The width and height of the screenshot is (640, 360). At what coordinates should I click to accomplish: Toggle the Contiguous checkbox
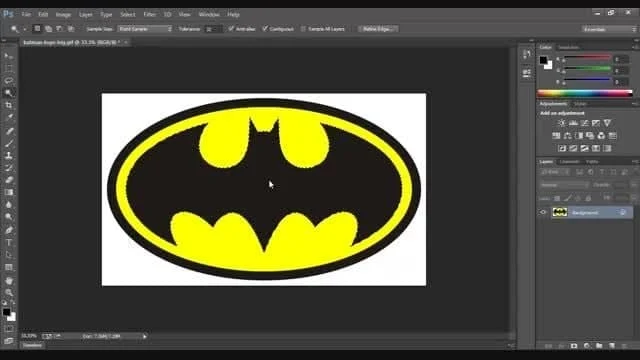click(265, 29)
